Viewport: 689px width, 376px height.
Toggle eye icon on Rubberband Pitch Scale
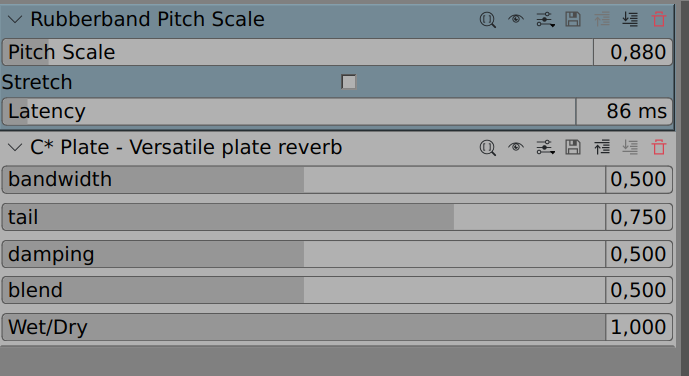click(x=516, y=19)
